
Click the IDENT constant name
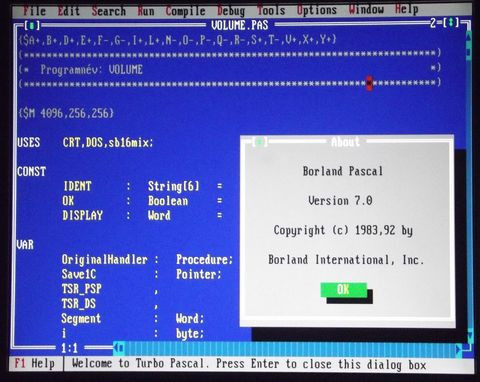[77, 186]
